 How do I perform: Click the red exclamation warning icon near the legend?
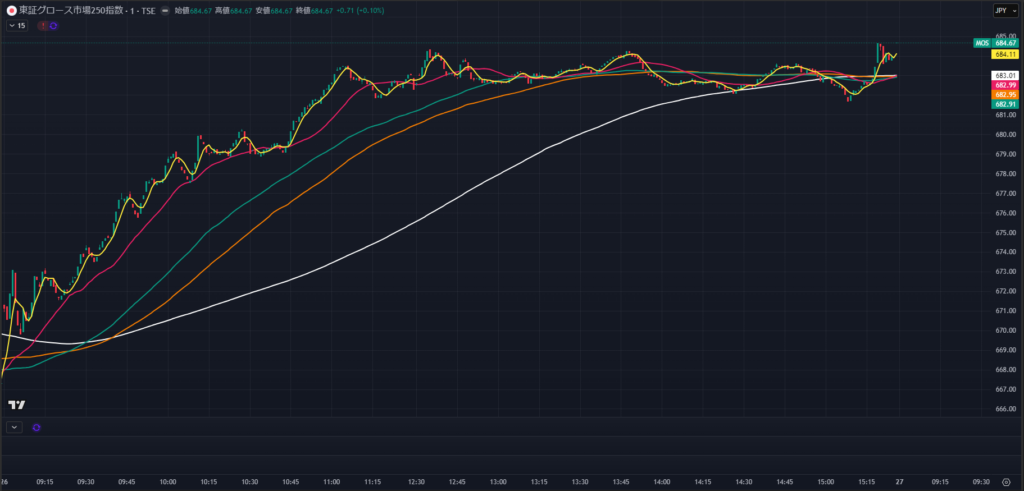42,25
